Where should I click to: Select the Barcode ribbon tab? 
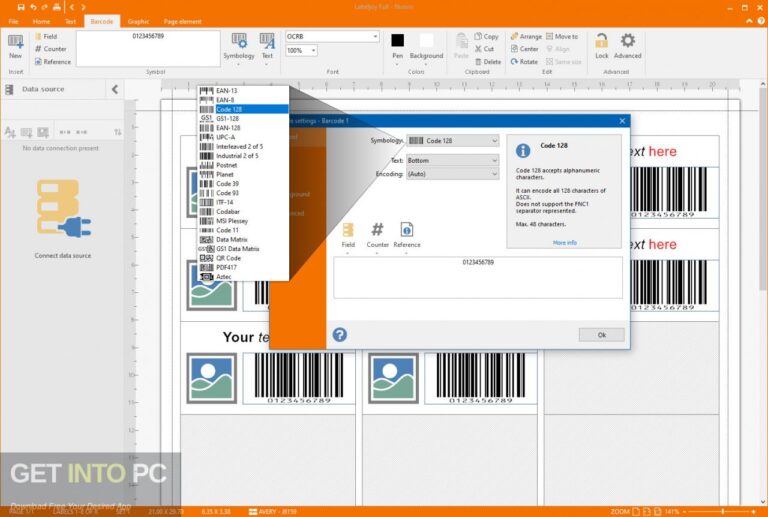[102, 22]
